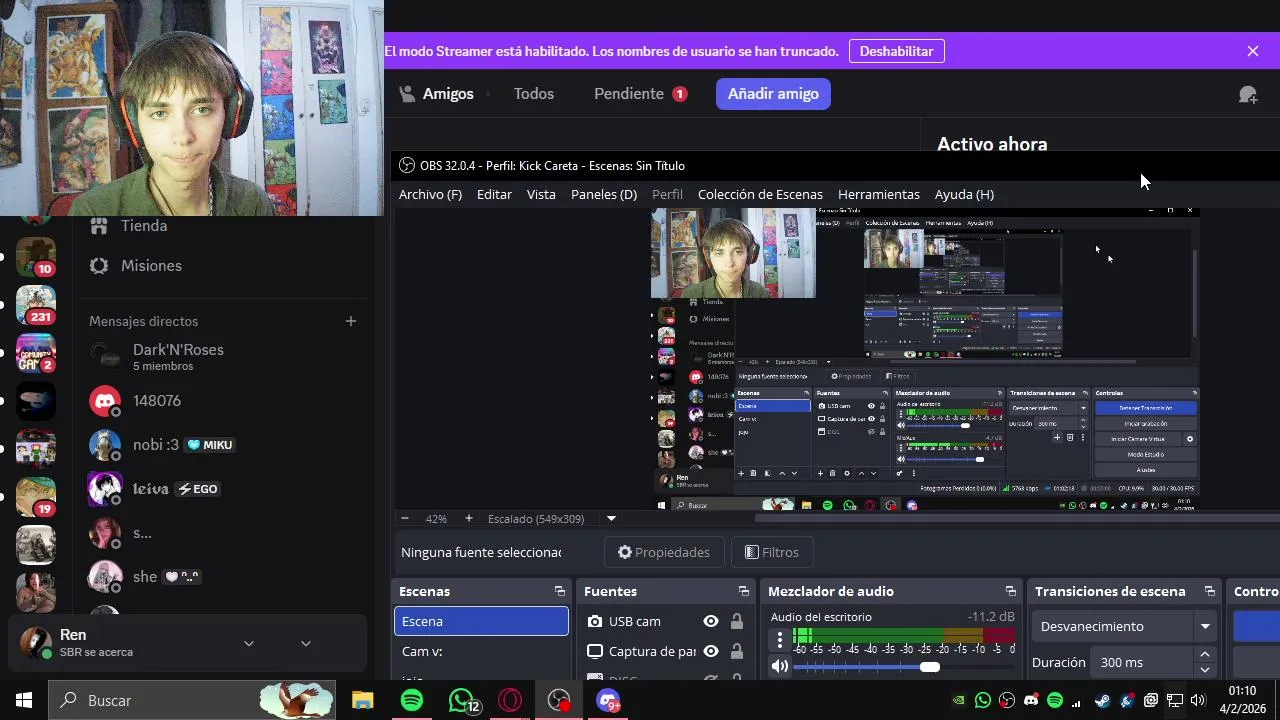Screen dimensions: 1280x720
Task: Open Discord server icon with 231 badge
Action: click(36, 305)
